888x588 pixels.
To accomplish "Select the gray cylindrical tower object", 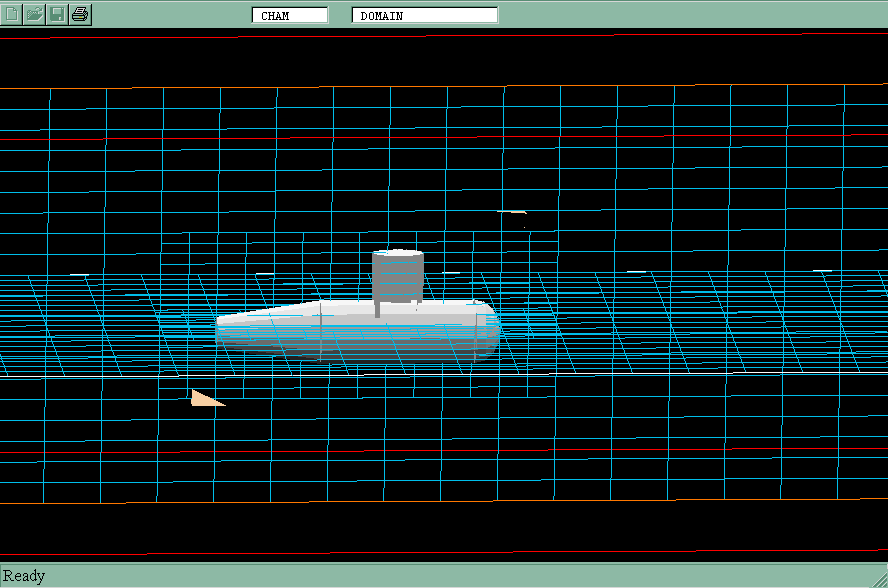I will tap(398, 277).
